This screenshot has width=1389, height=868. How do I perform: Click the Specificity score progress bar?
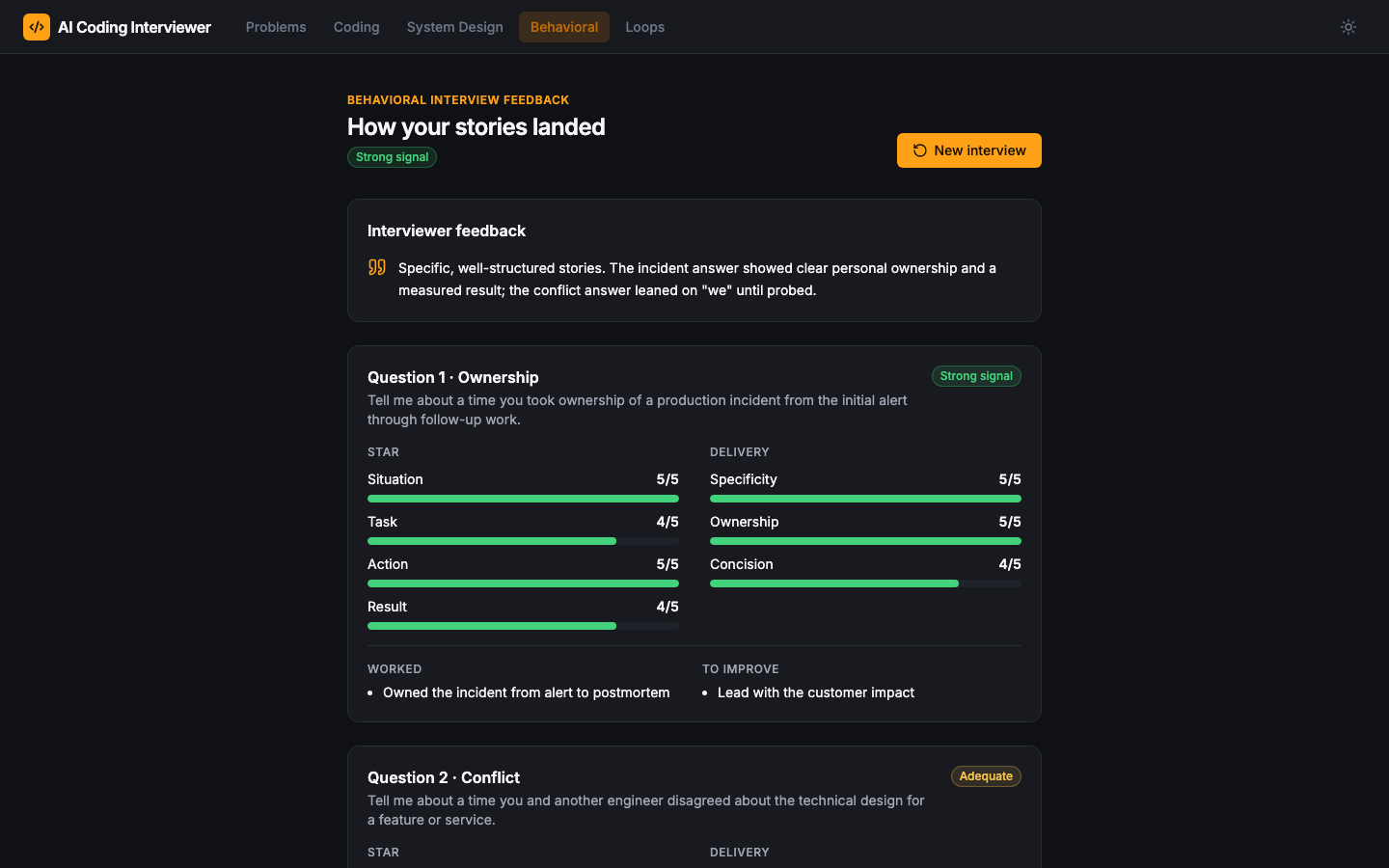(x=865, y=499)
